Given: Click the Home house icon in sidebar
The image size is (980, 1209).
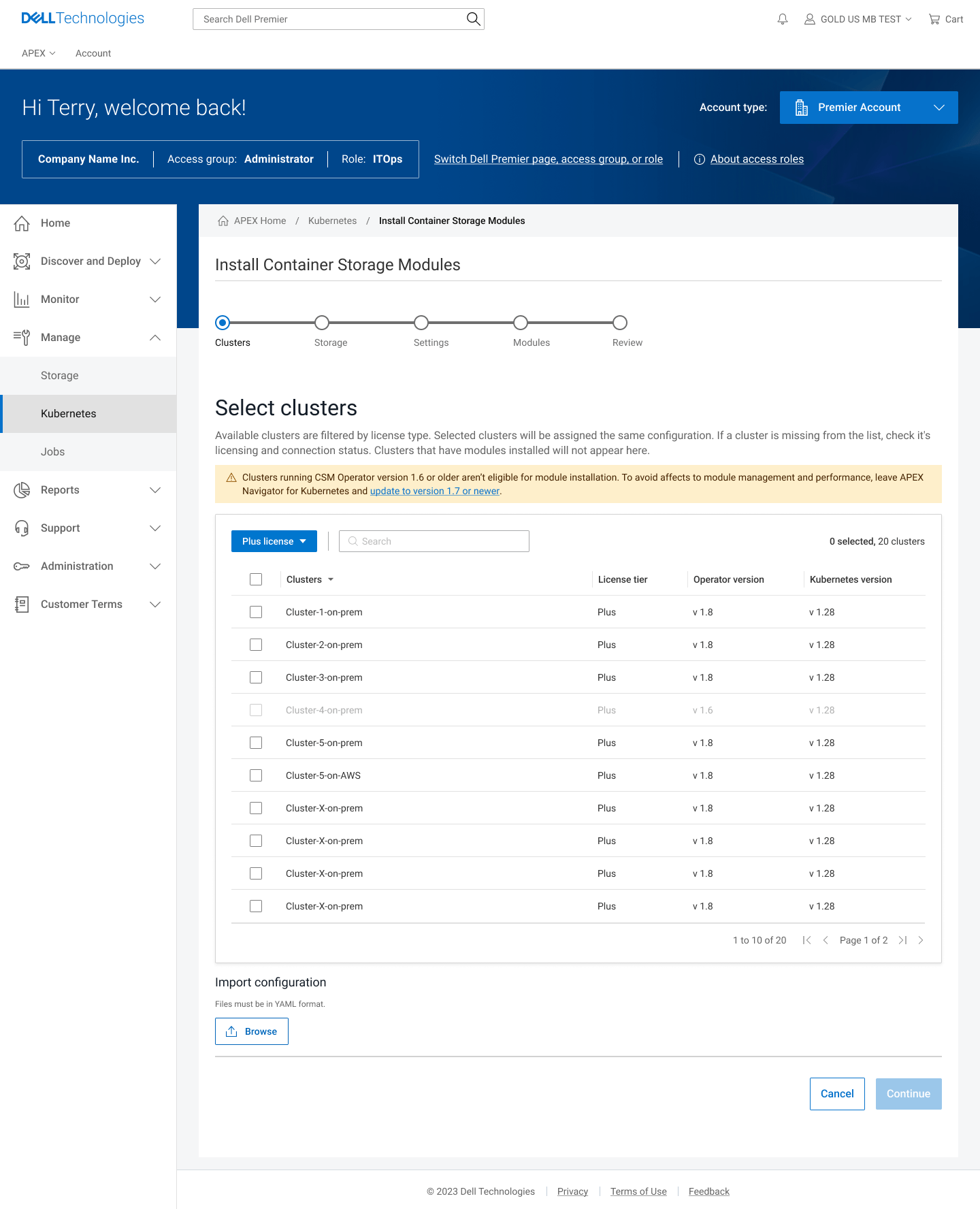Looking at the screenshot, I should tap(22, 223).
